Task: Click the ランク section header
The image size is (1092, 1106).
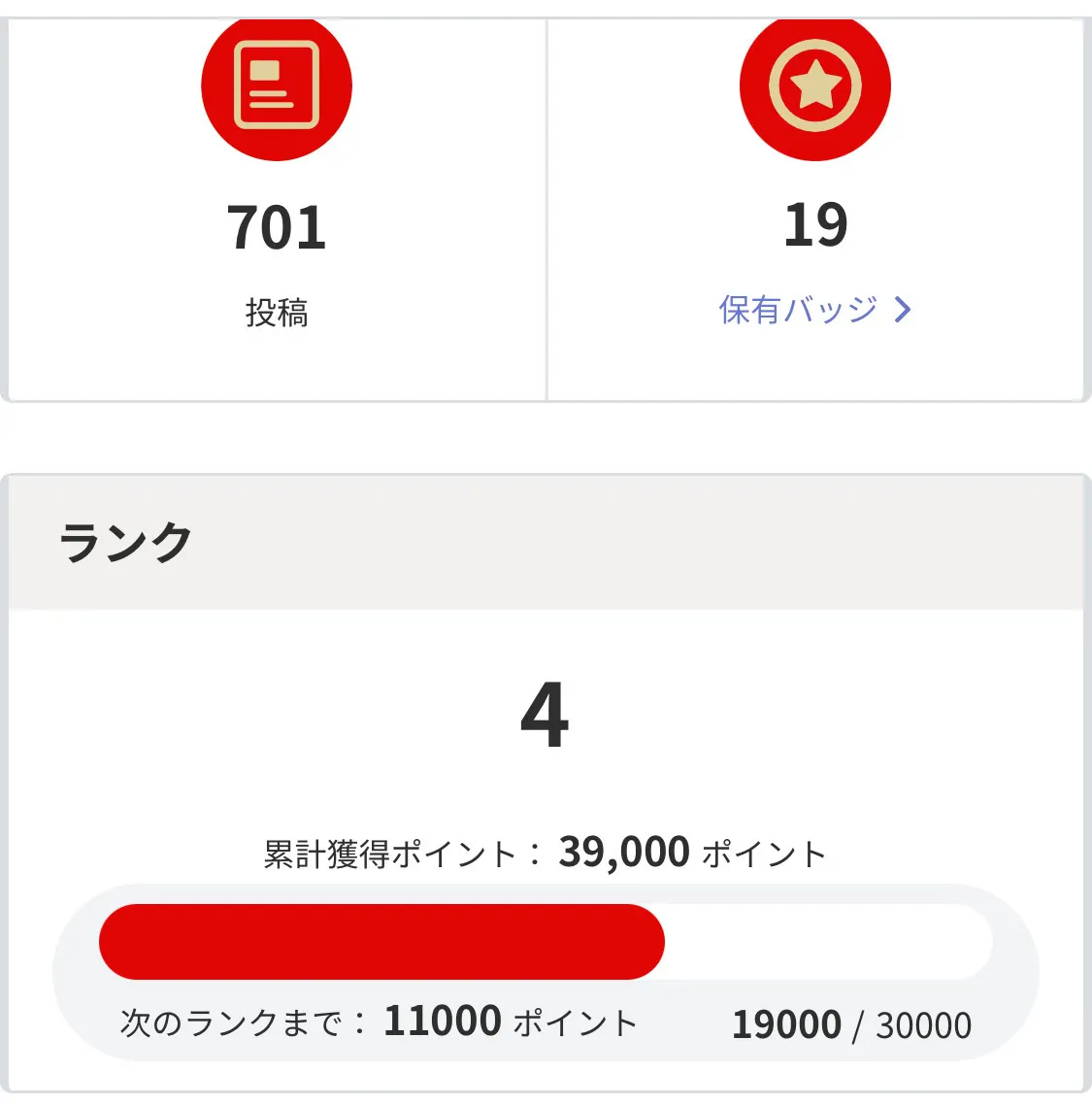Action: (126, 542)
